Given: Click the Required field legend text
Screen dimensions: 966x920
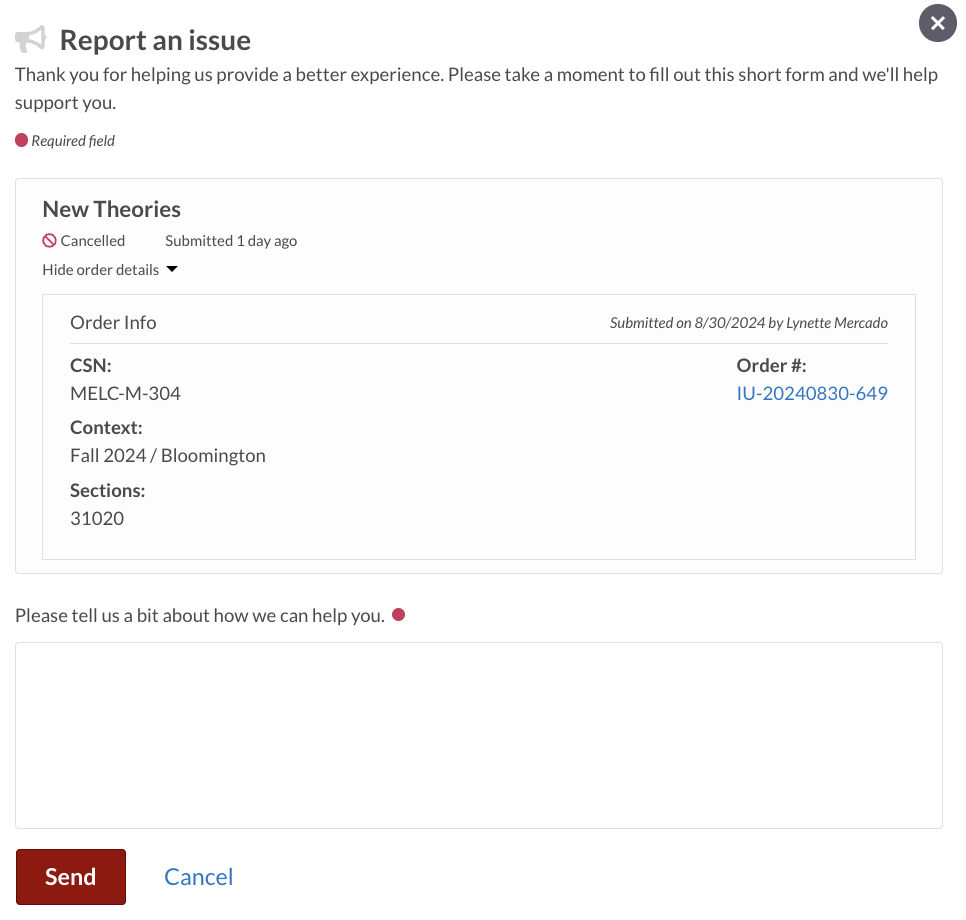Looking at the screenshot, I should pyautogui.click(x=73, y=140).
